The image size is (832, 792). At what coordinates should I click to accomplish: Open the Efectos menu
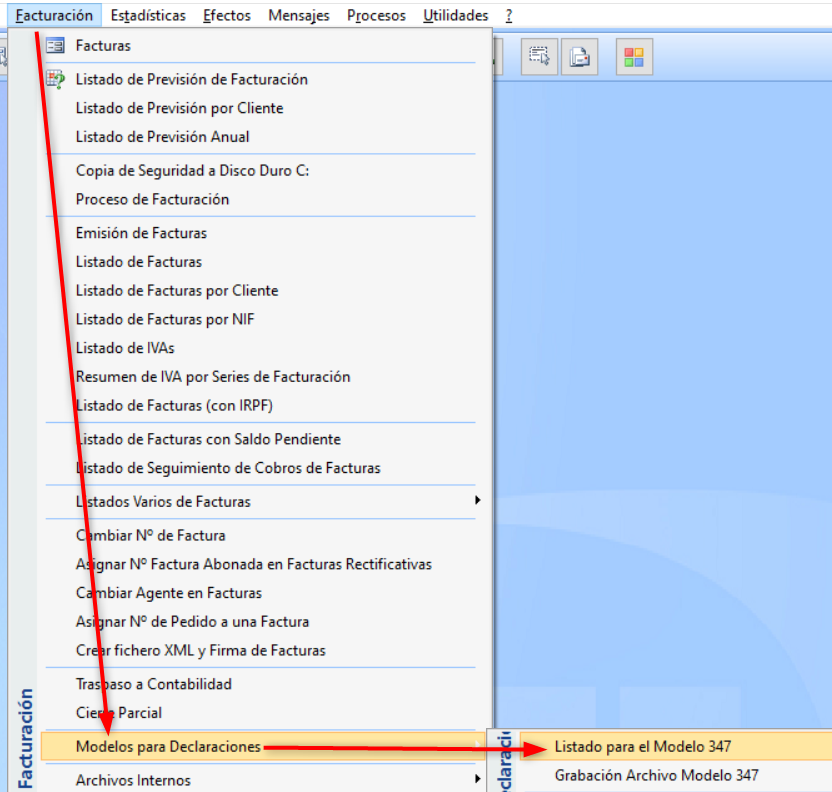click(x=227, y=15)
